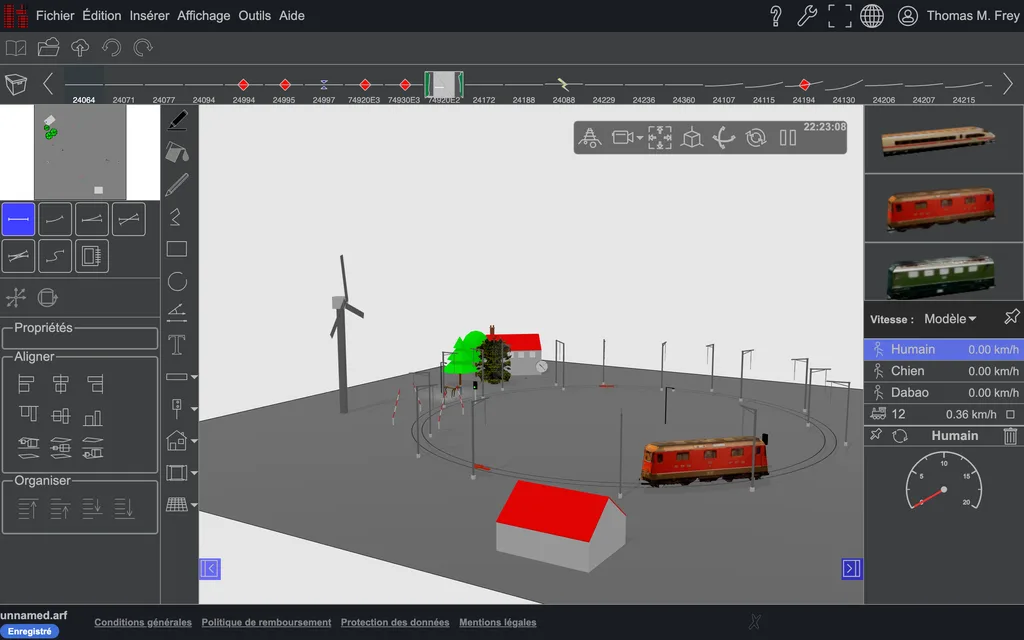Open the Insérer menu
This screenshot has width=1024, height=640.
149,16
